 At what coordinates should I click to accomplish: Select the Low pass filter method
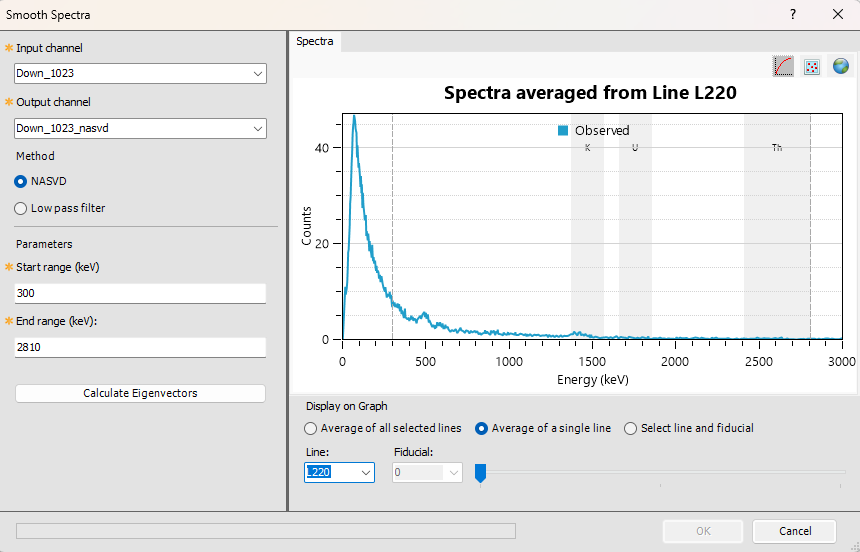point(21,208)
